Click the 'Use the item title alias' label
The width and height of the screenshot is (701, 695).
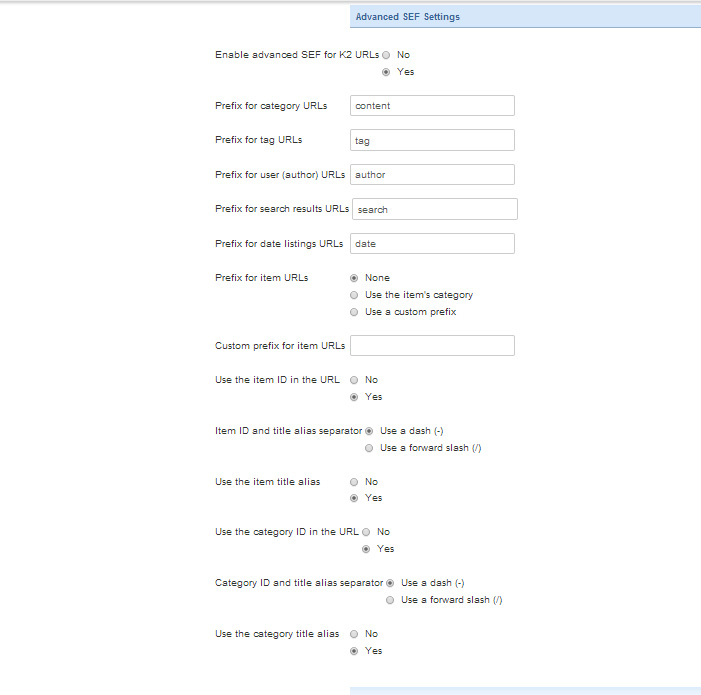click(267, 482)
